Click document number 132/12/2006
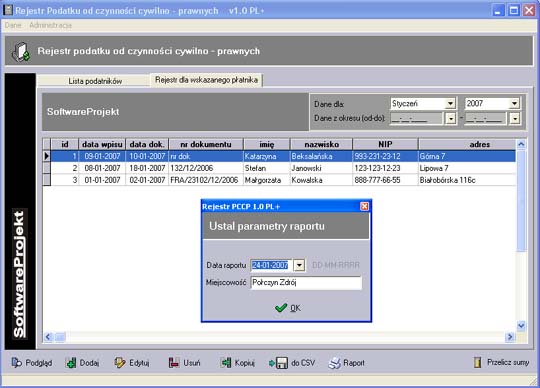The width and height of the screenshot is (540, 388). click(x=206, y=168)
